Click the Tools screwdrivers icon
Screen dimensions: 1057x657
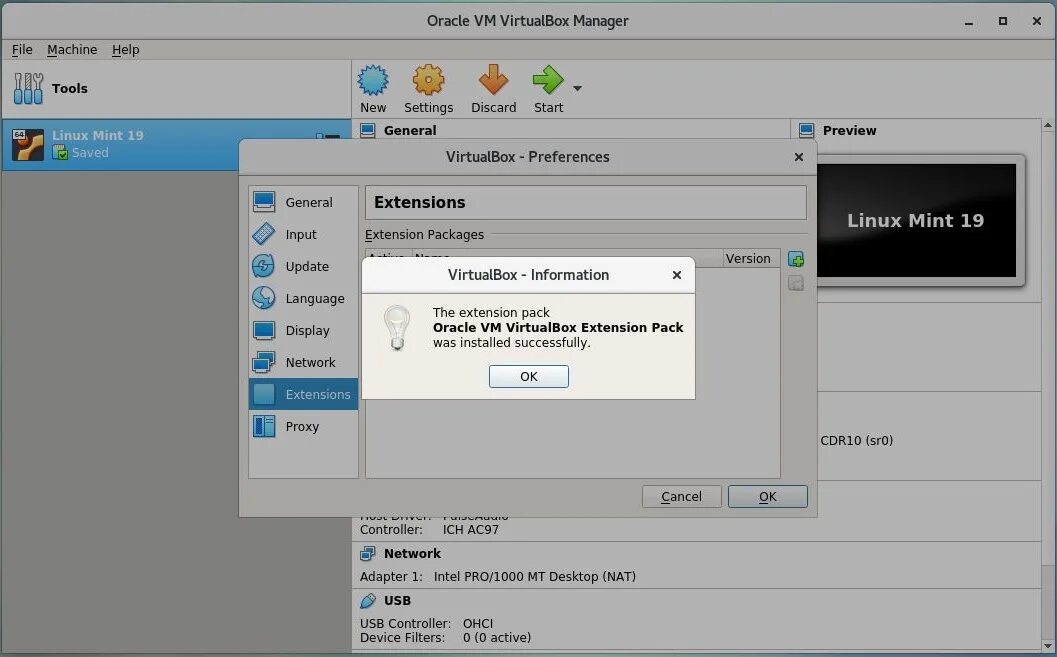coord(28,88)
